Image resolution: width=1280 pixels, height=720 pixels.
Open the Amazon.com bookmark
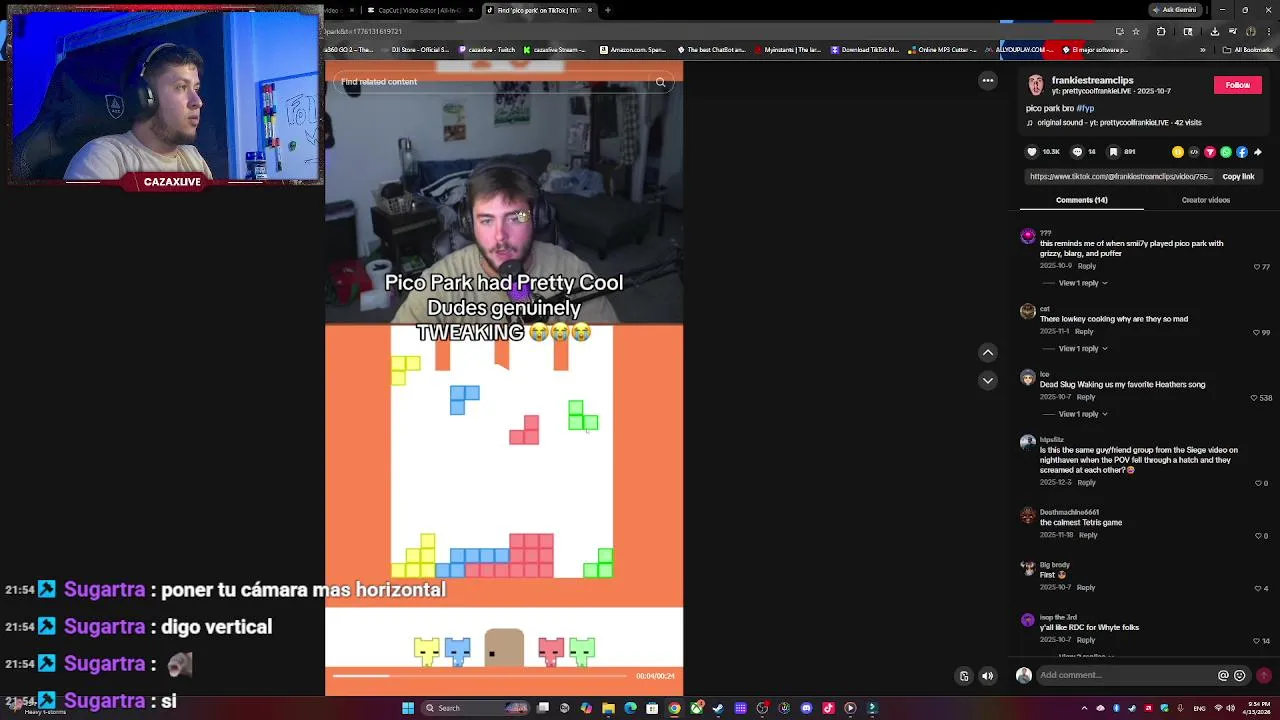[x=631, y=50]
